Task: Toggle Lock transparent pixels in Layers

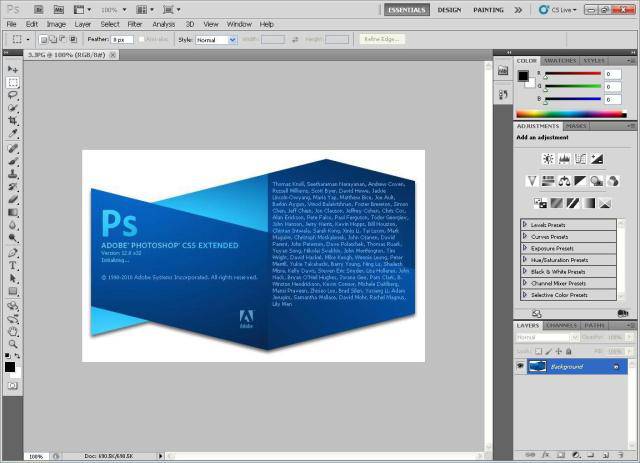Action: (x=539, y=351)
